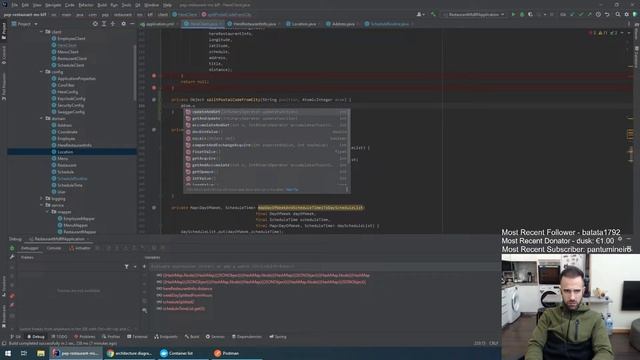
Task: Click the Project tree vertical scrollbar
Action: (x=134, y=73)
